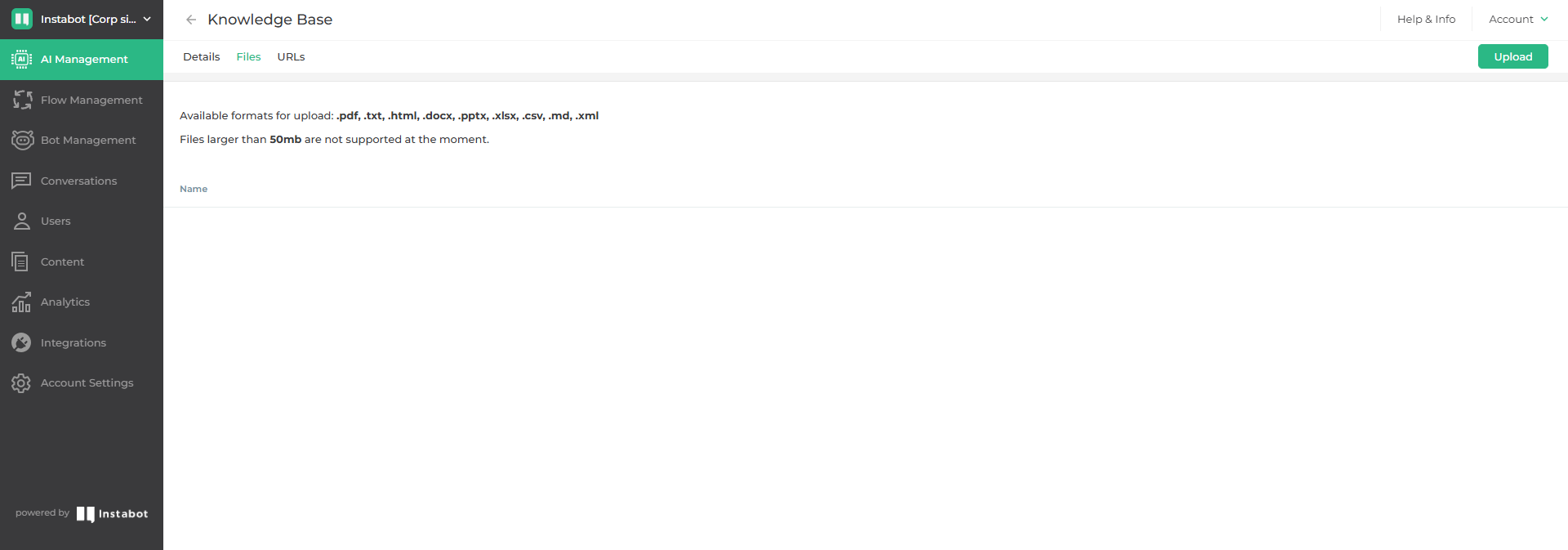Expand the Instabot workspace selector chevron
This screenshot has width=1568, height=550.
[147, 19]
